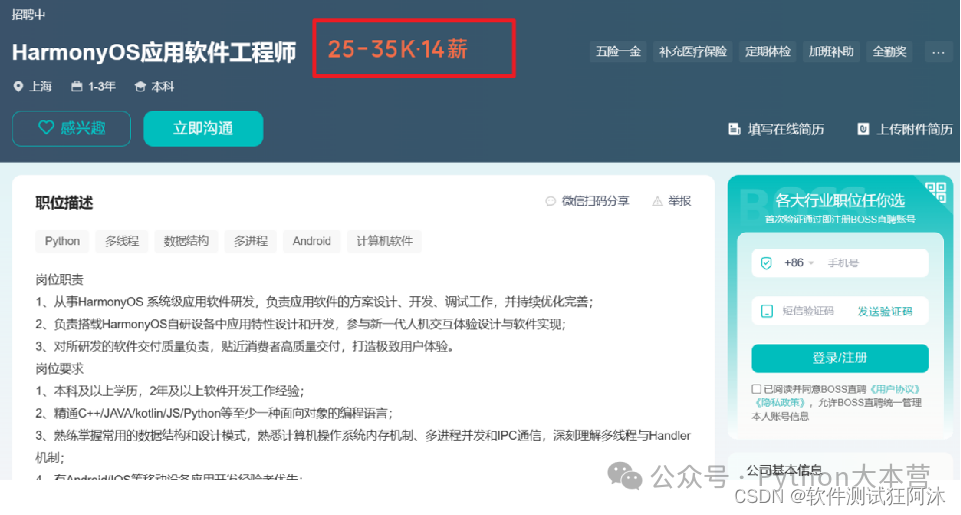Click the briefcase icon beside 1-3年
The height and width of the screenshot is (515, 961).
[77, 86]
